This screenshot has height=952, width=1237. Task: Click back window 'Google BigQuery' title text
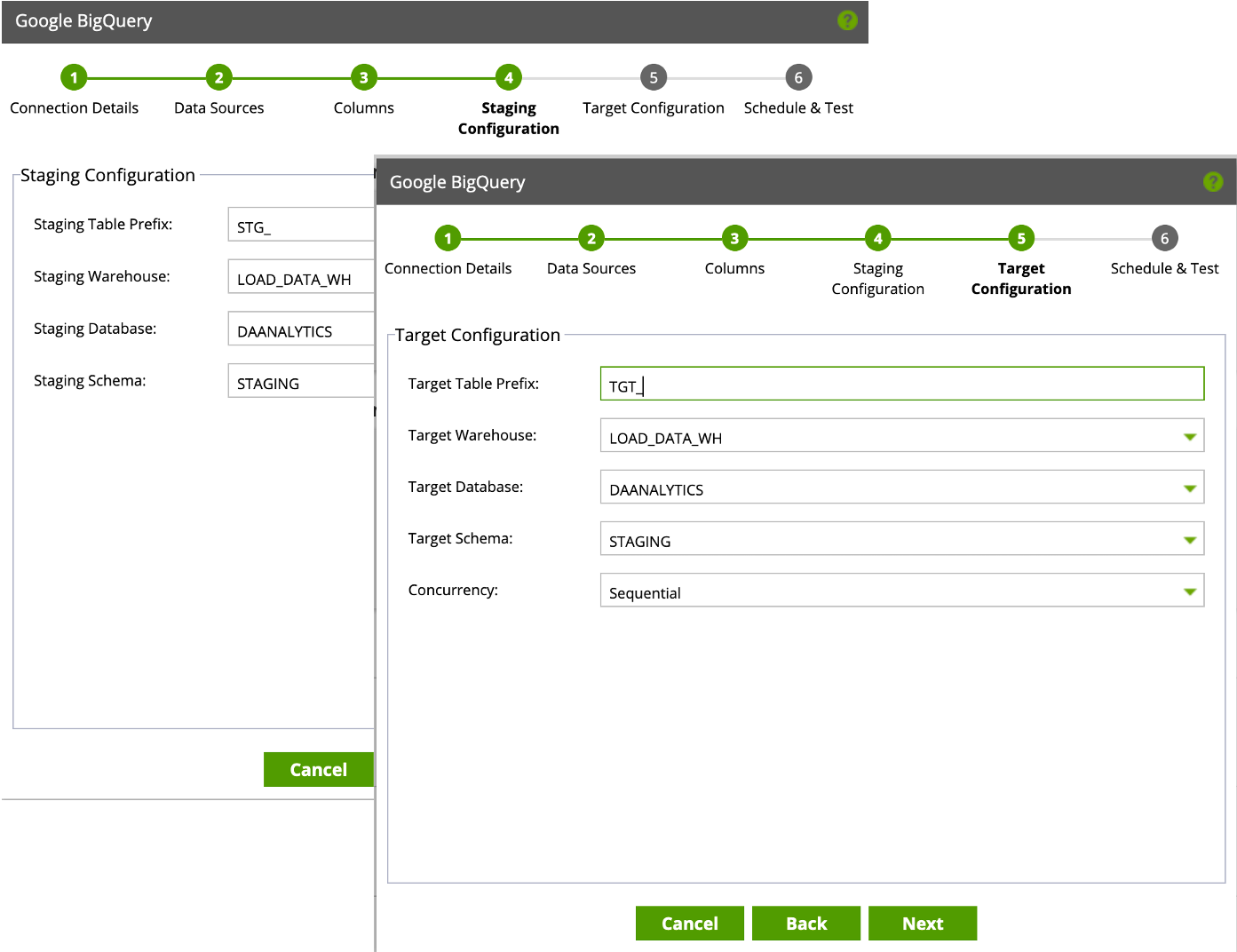tap(83, 21)
